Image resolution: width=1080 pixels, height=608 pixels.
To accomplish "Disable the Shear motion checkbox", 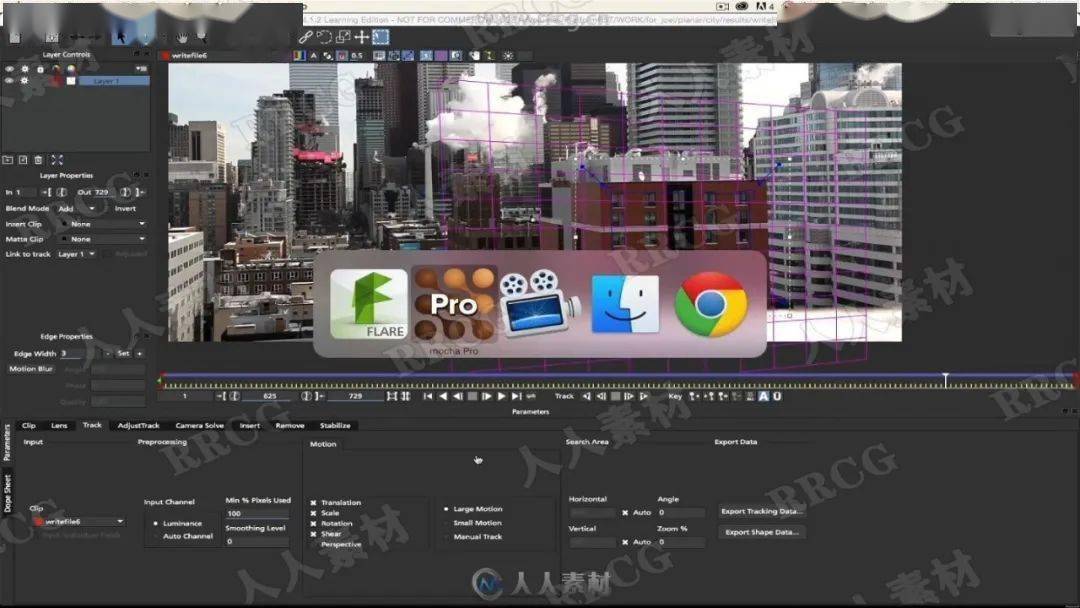I will click(x=314, y=534).
